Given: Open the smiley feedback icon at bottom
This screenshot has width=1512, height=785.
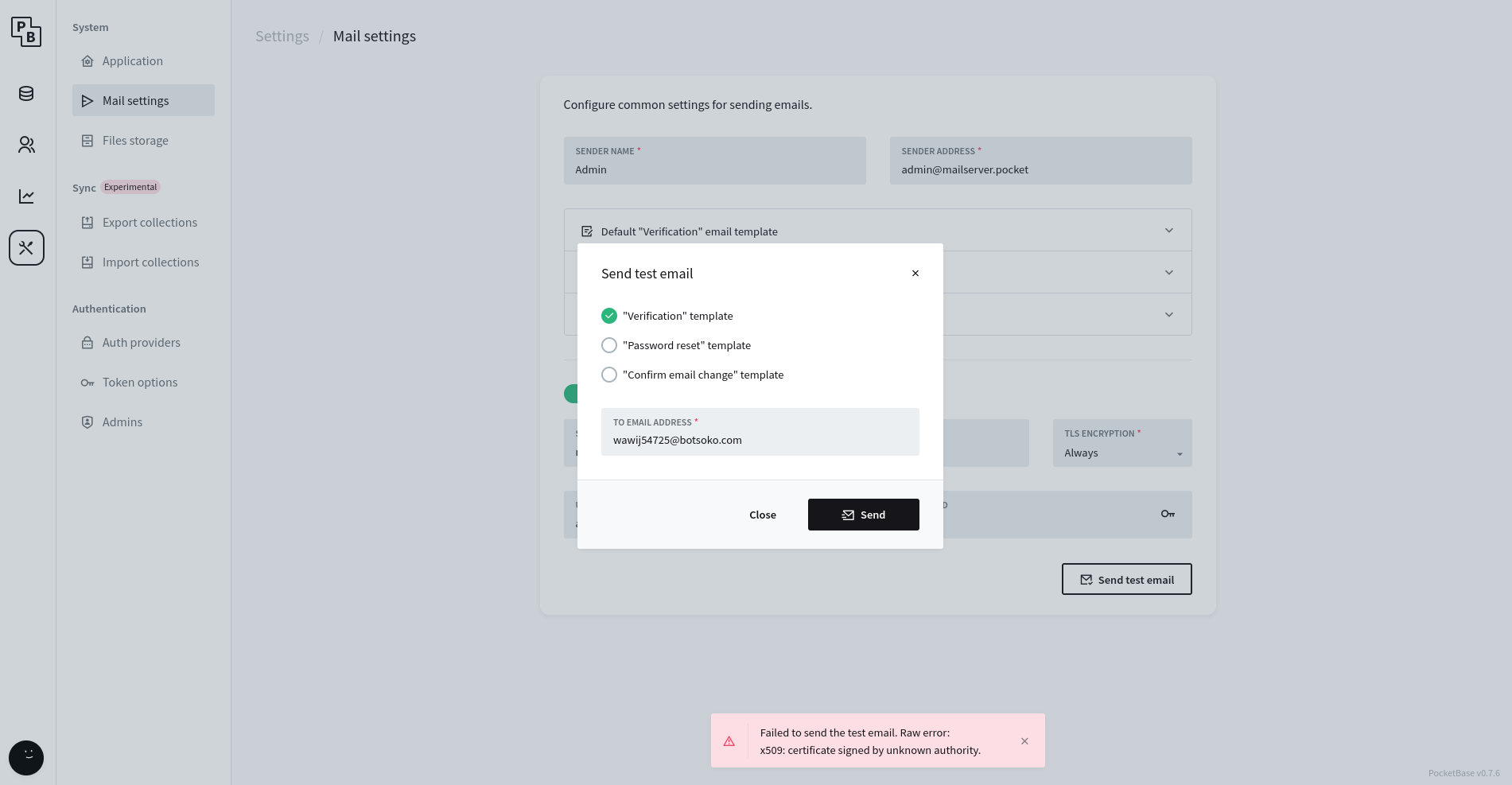Looking at the screenshot, I should coord(26,757).
